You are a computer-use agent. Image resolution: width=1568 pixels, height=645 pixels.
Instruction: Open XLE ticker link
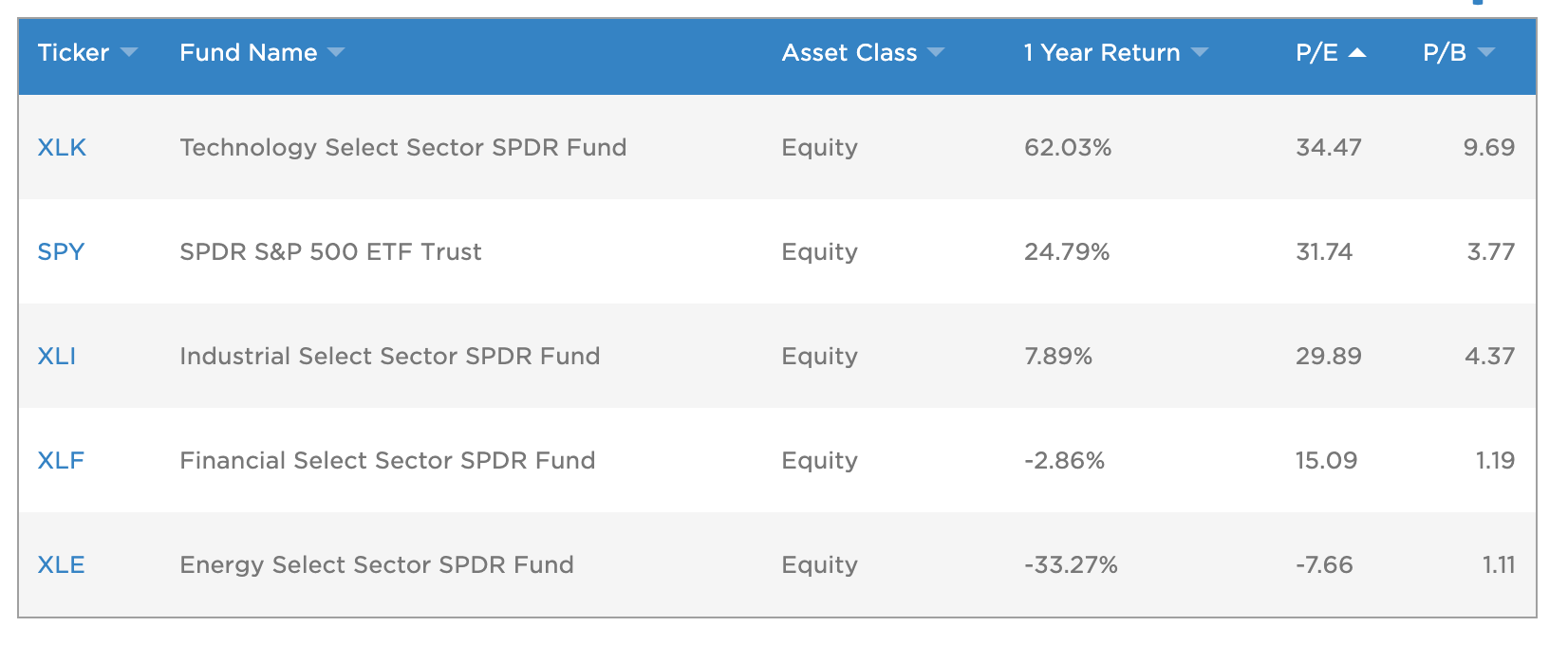pos(61,565)
